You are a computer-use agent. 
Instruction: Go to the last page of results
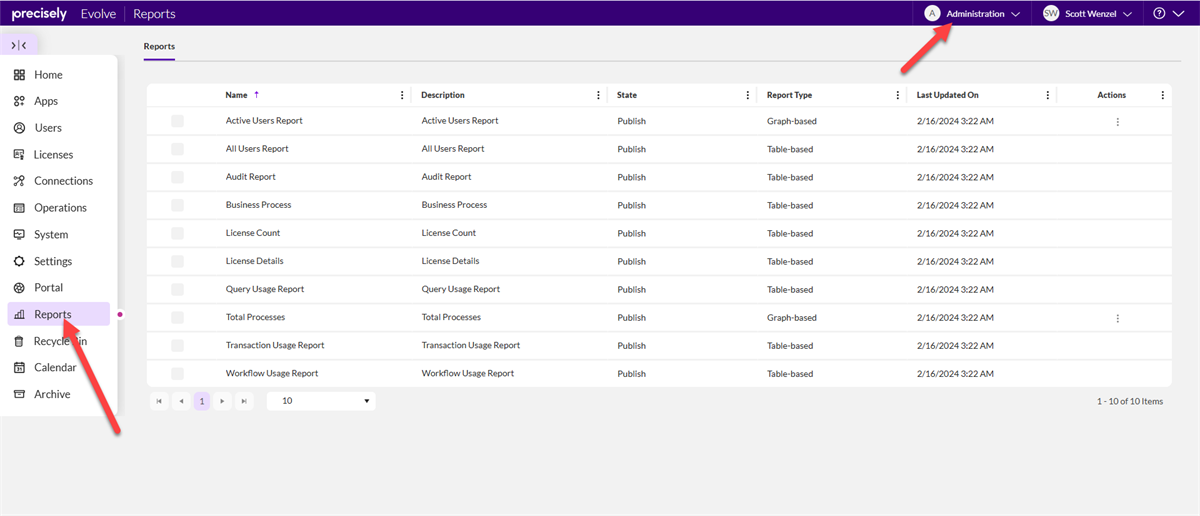[244, 401]
